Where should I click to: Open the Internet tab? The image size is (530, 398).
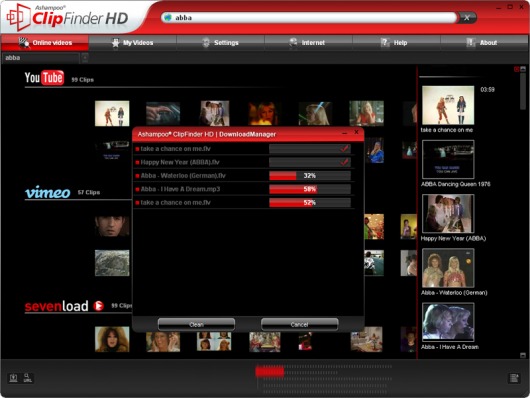click(x=308, y=43)
